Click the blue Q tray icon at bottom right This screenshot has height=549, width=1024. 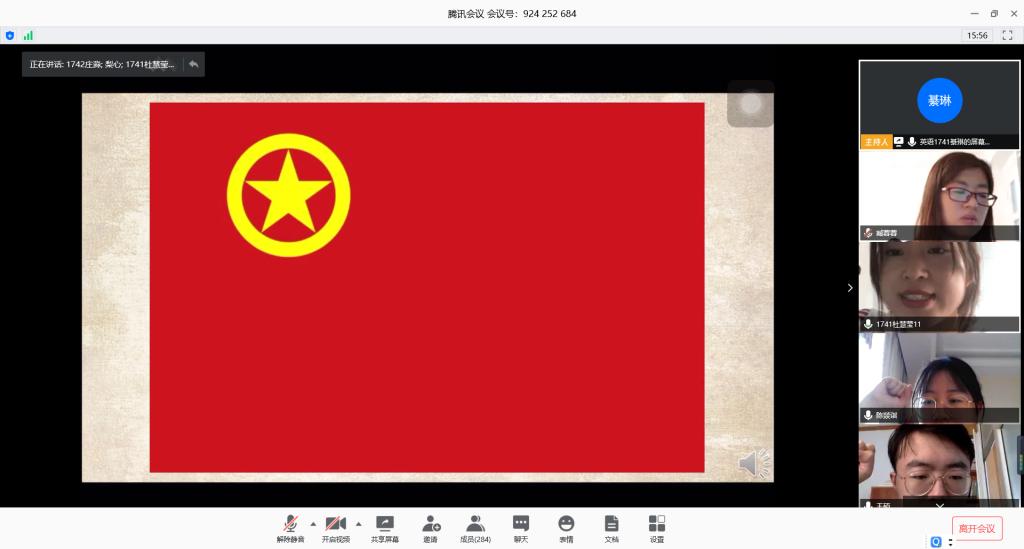(x=936, y=542)
